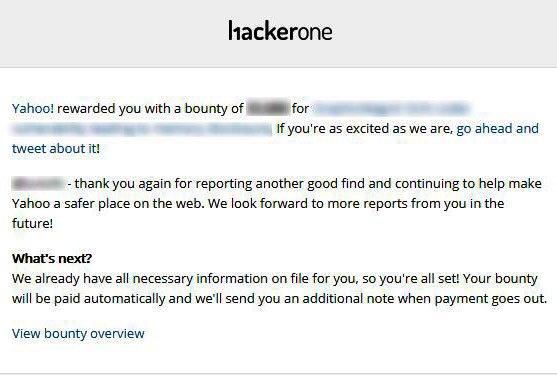557x375 pixels.
Task: Click the 'If you're as excited as we are' sentence
Action: click(x=364, y=129)
